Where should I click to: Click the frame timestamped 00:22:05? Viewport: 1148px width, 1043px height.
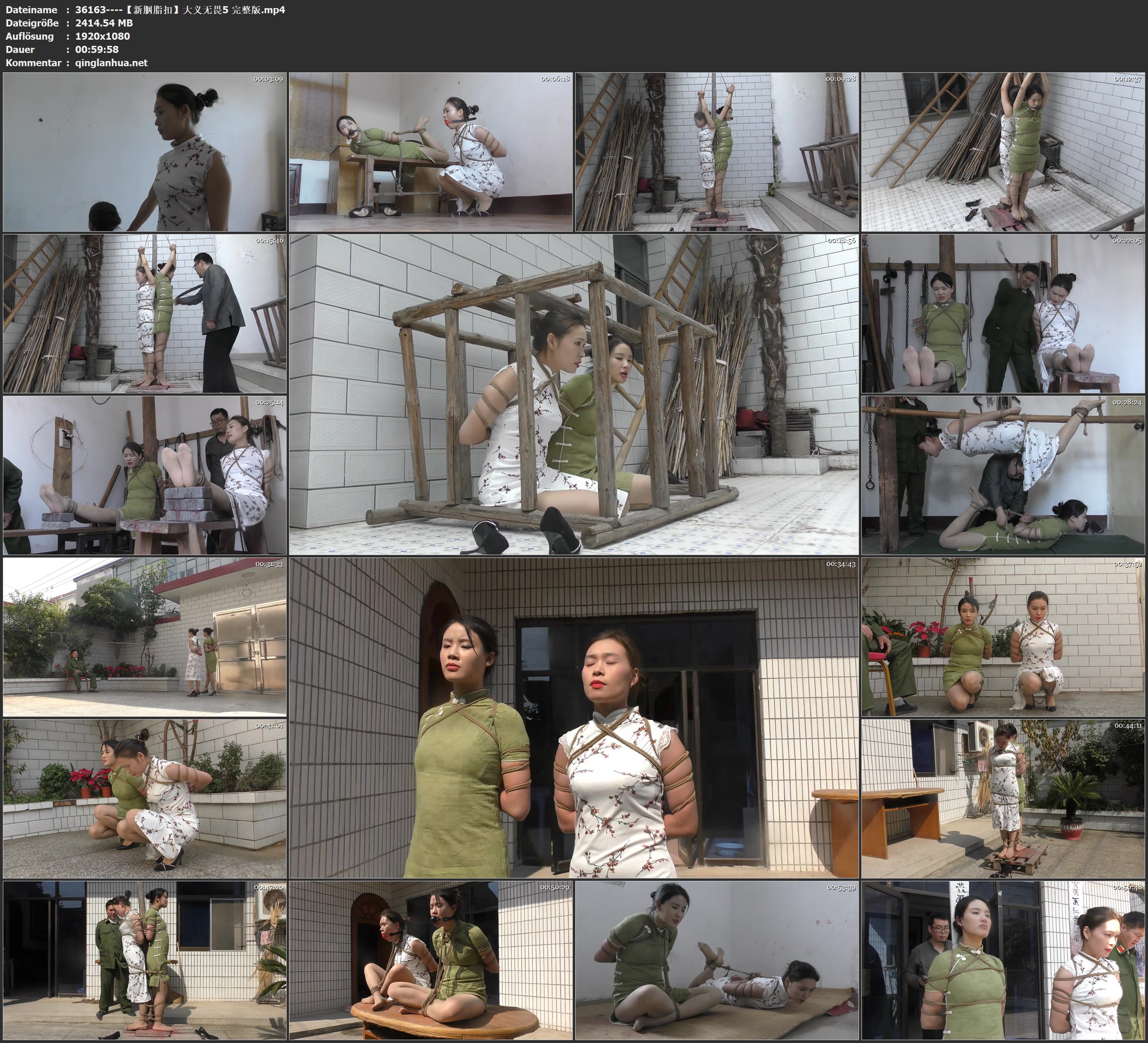(x=1002, y=313)
